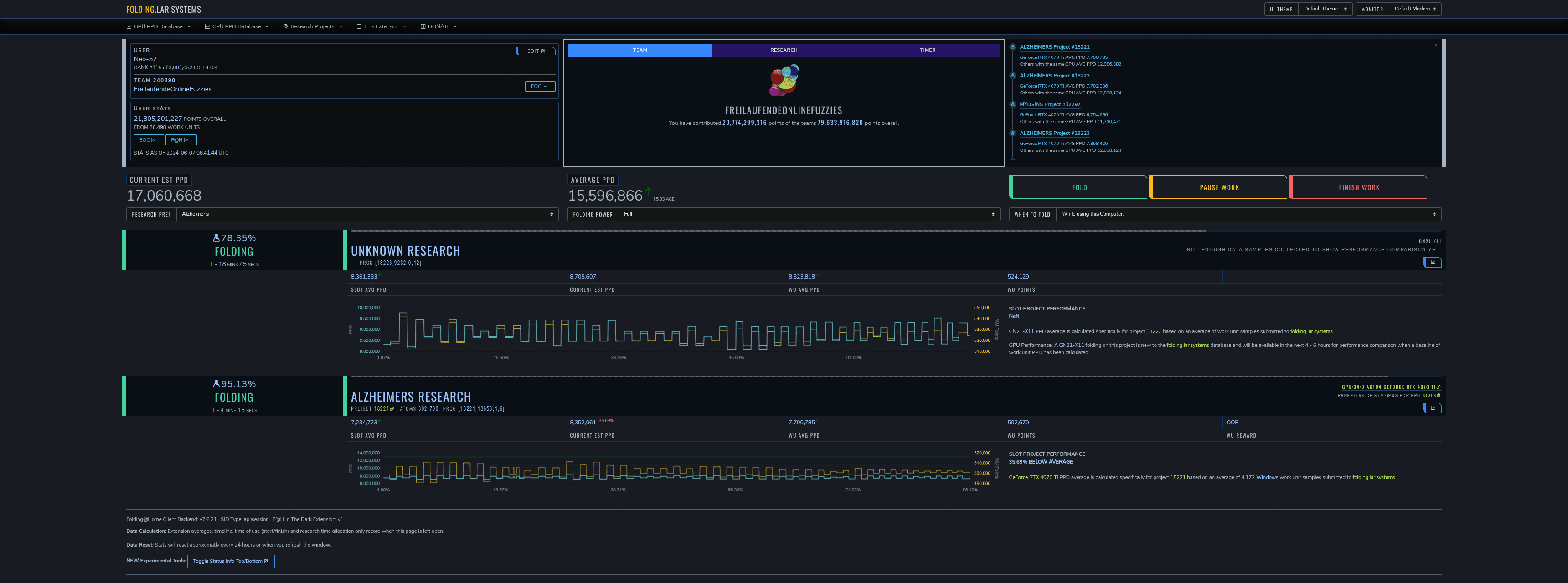Click the GeForce RTX 4070 Ti link icon
Screen dimensions: 1568x583
point(1439,387)
